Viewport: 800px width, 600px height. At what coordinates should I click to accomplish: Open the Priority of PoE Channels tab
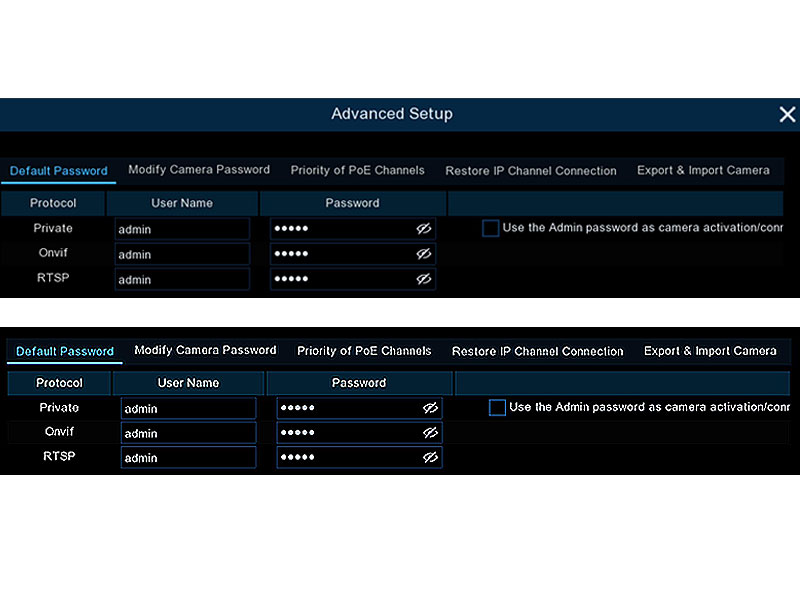356,170
